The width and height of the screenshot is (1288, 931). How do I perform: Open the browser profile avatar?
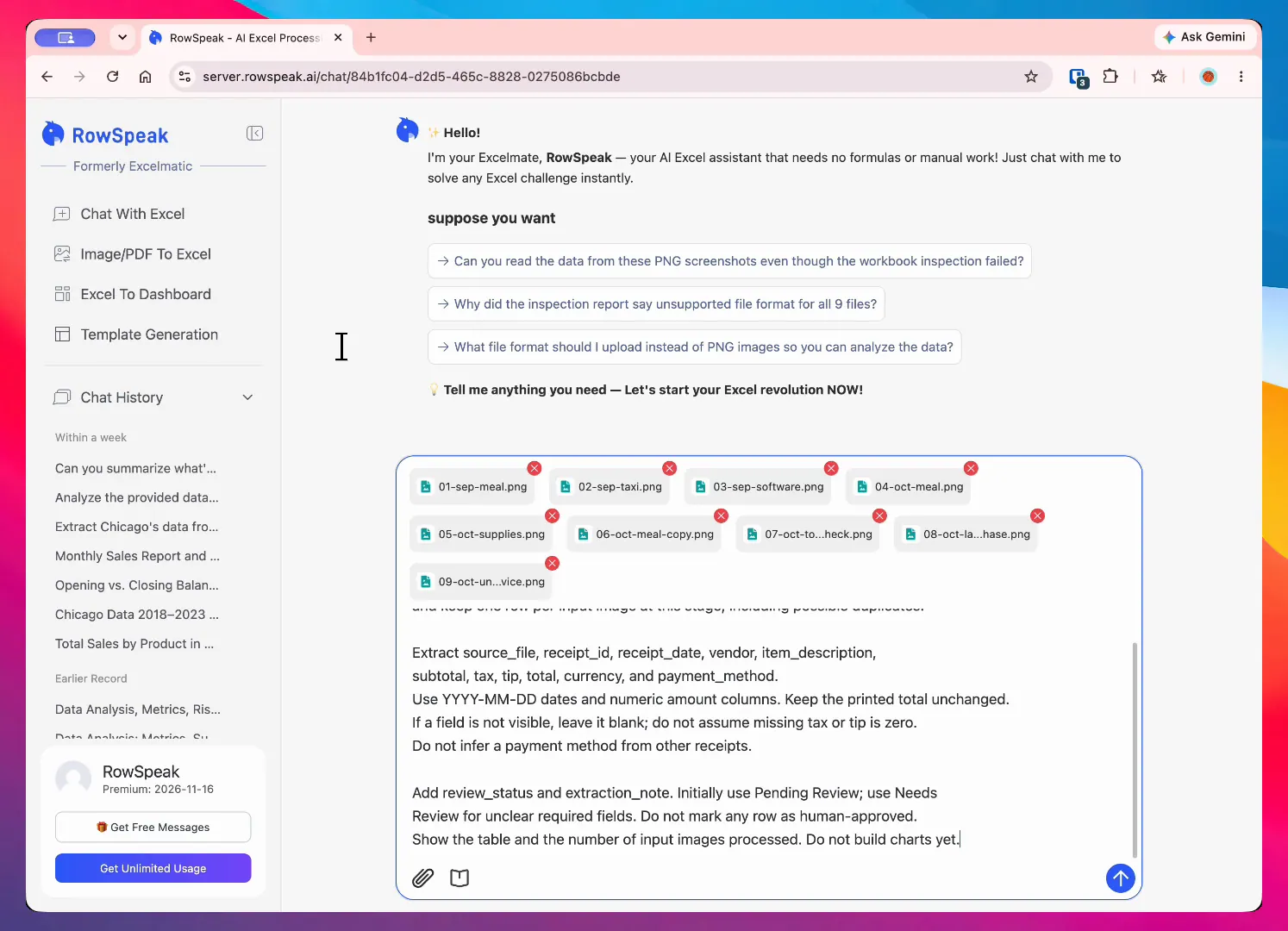(1209, 77)
